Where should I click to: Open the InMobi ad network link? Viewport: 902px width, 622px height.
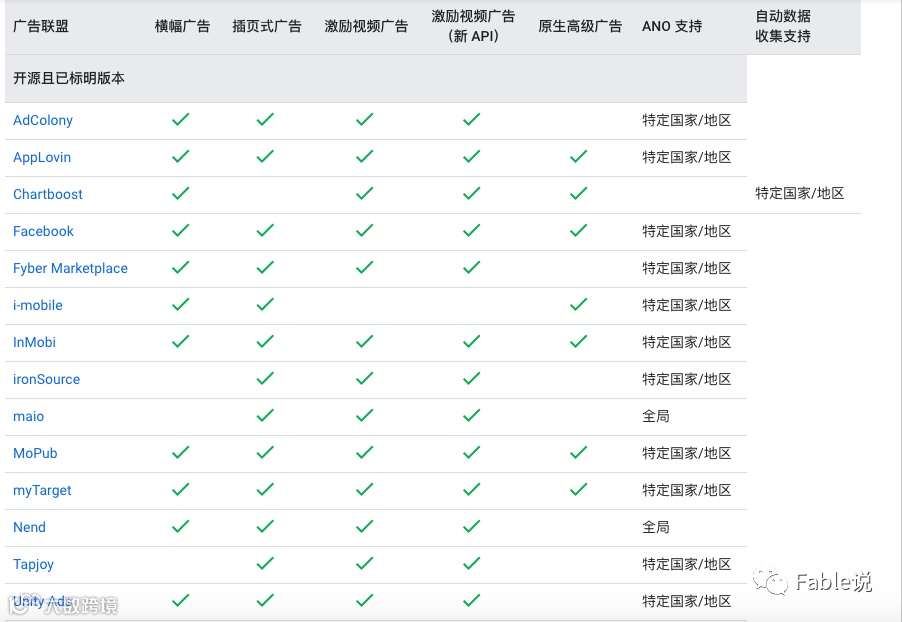pos(34,342)
